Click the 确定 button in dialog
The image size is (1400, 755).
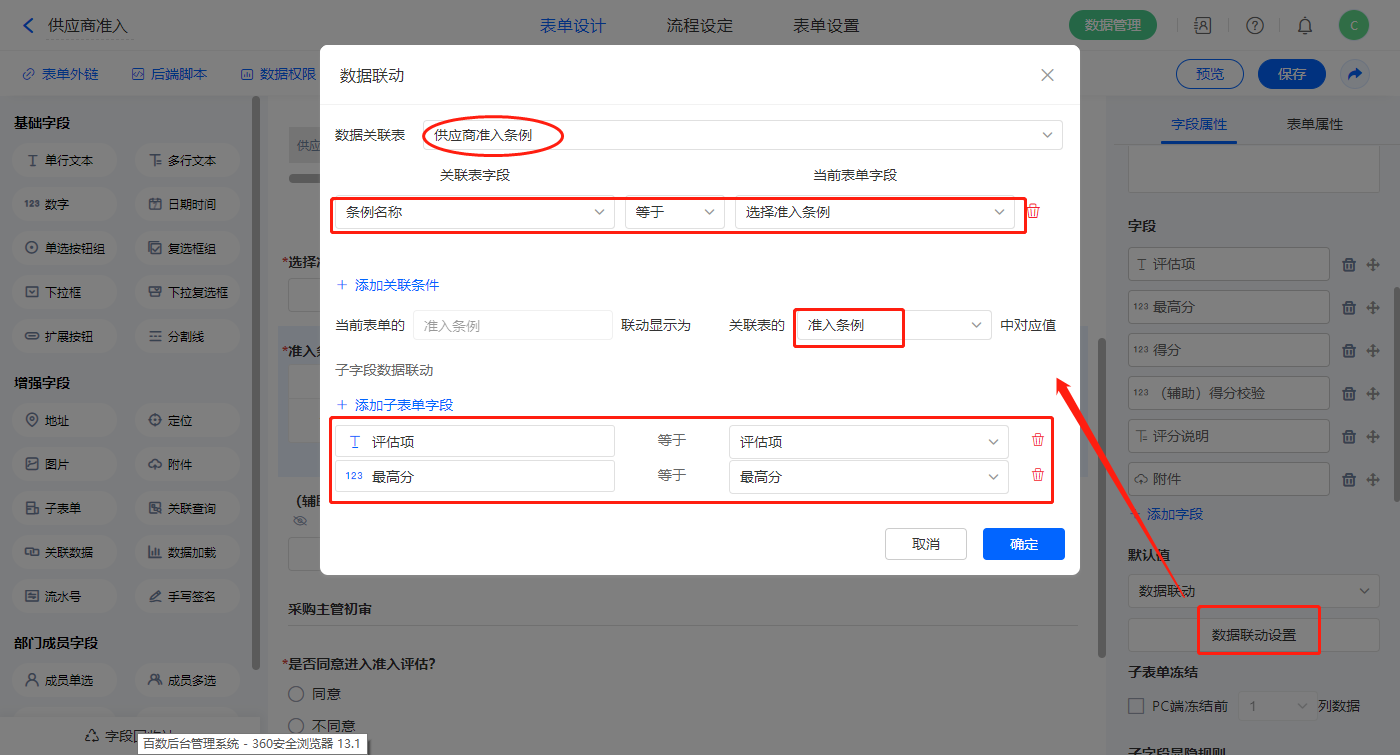point(1023,544)
